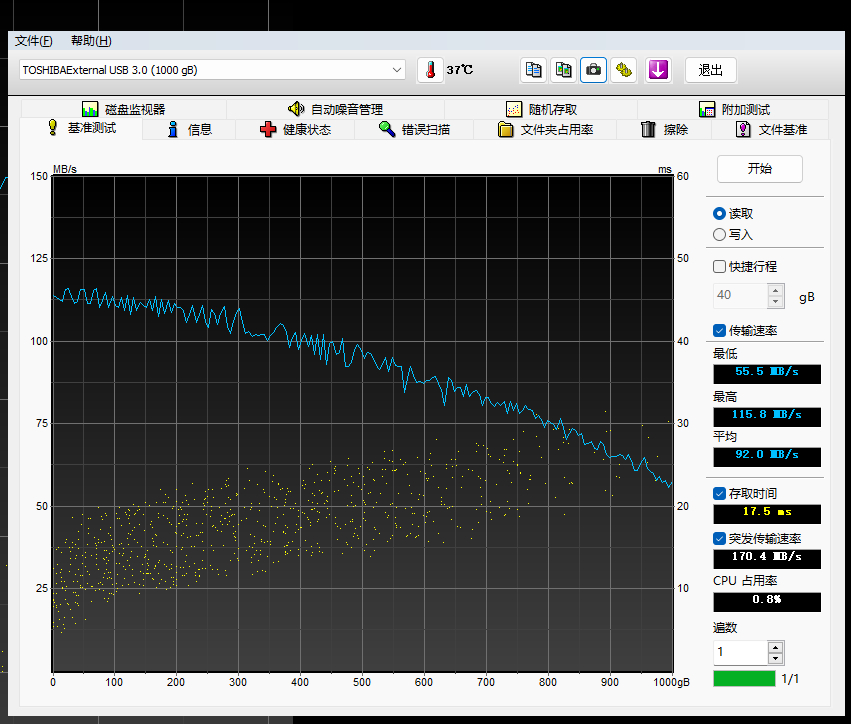This screenshot has height=724, width=851.
Task: Click the folder usage icon
Action: pos(506,129)
